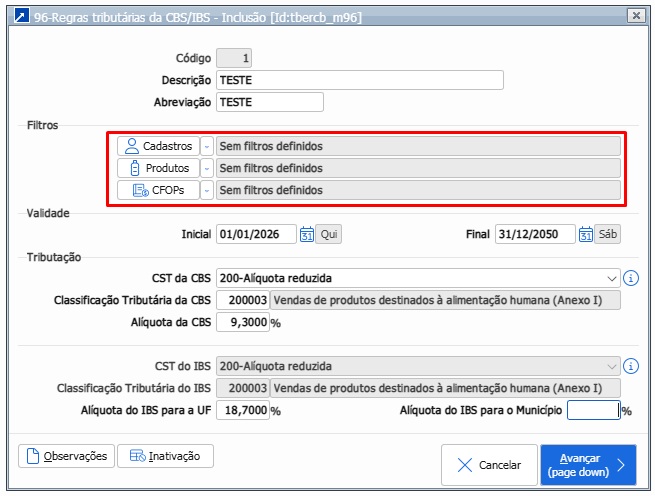The height and width of the screenshot is (496, 655).
Task: Click the calendar icon beside Inicial date
Action: coord(307,234)
